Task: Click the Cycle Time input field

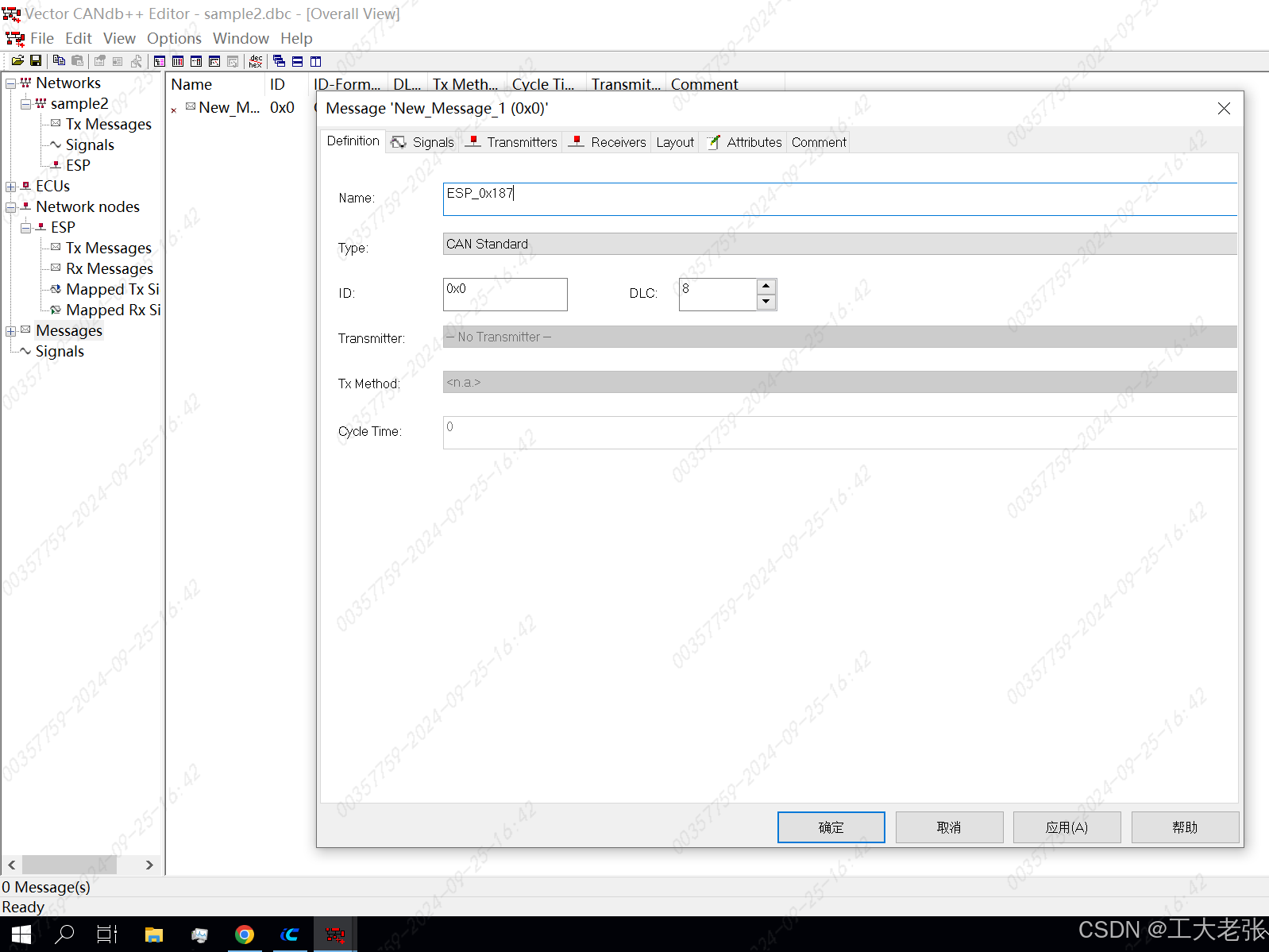Action: pyautogui.click(x=839, y=433)
